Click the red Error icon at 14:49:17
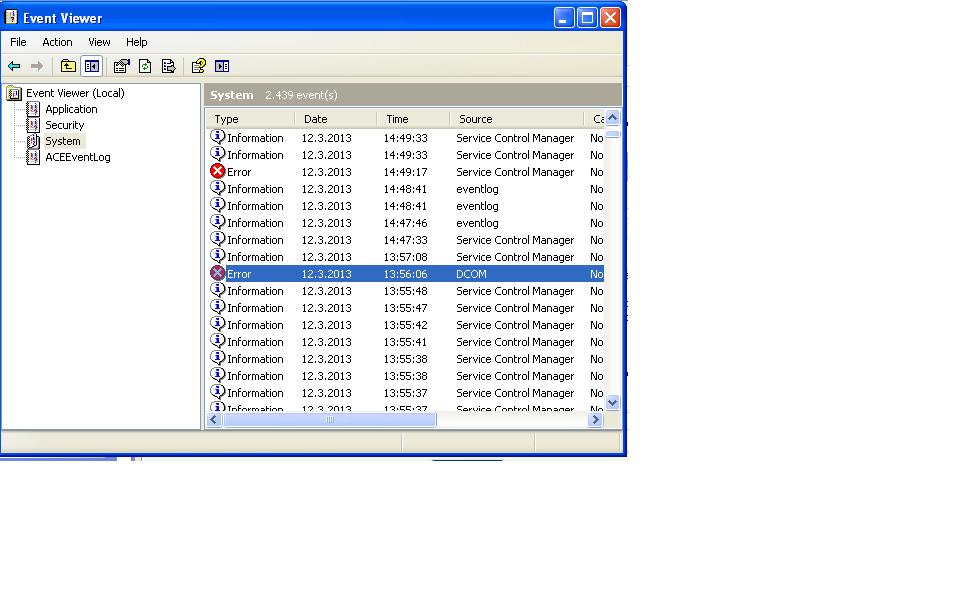 tap(218, 171)
